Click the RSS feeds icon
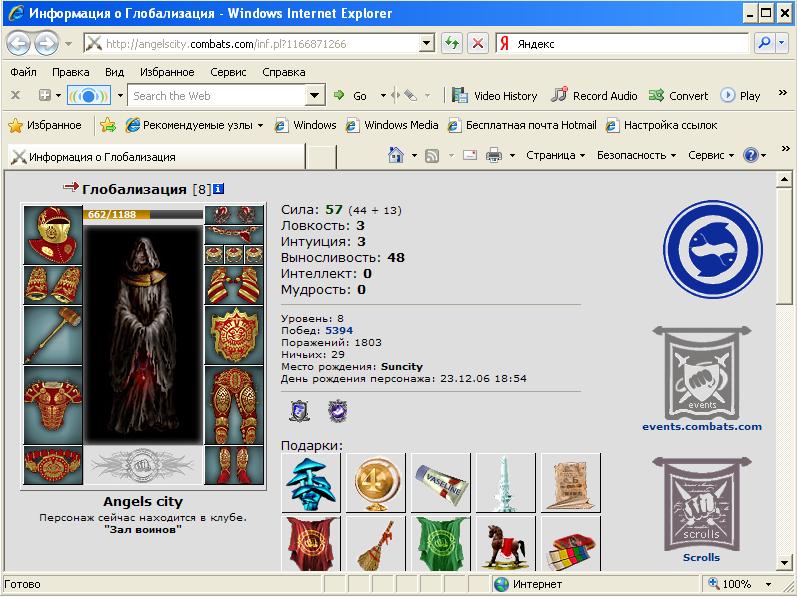Screen dimensions: 797x598 pyautogui.click(x=432, y=155)
